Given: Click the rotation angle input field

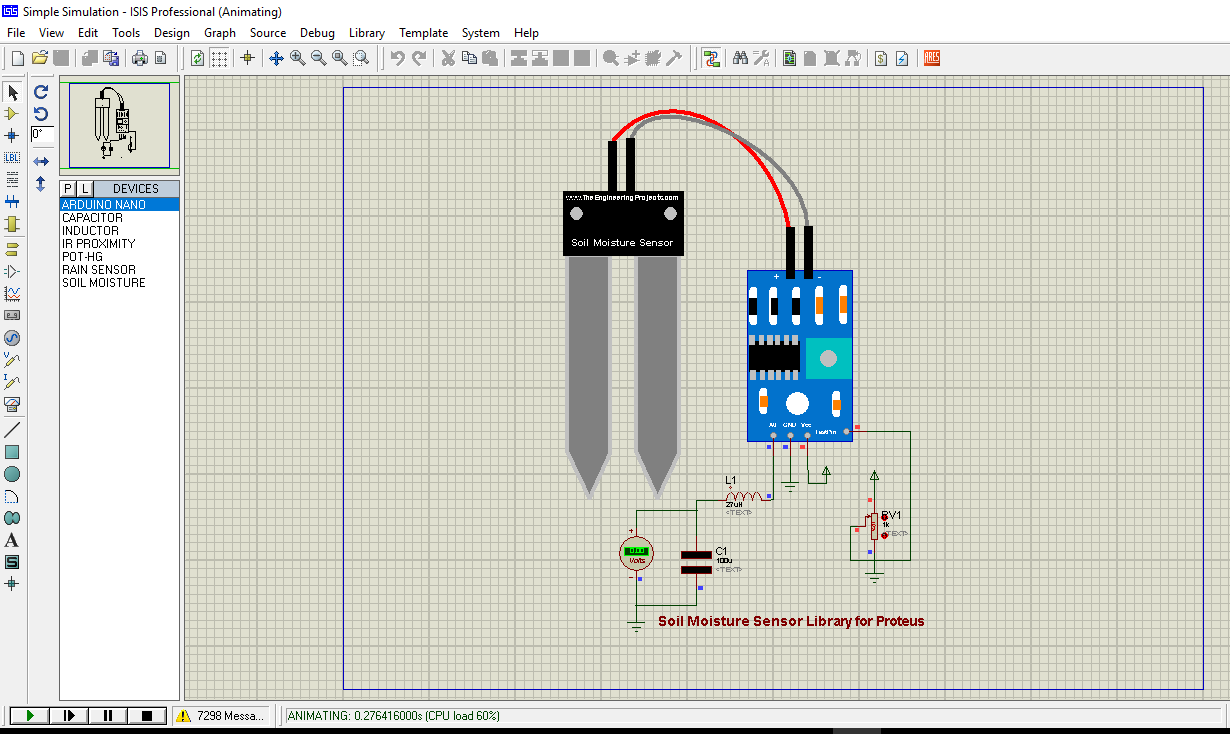Looking at the screenshot, I should (42, 134).
